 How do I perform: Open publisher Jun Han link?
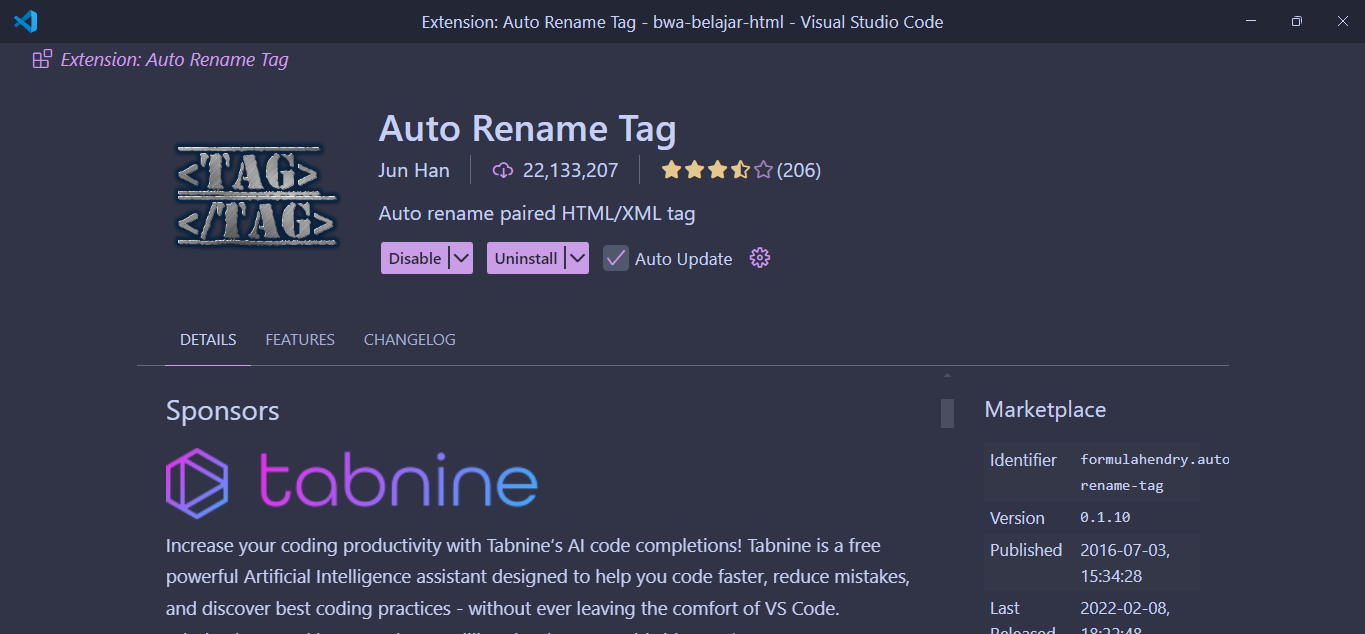414,170
